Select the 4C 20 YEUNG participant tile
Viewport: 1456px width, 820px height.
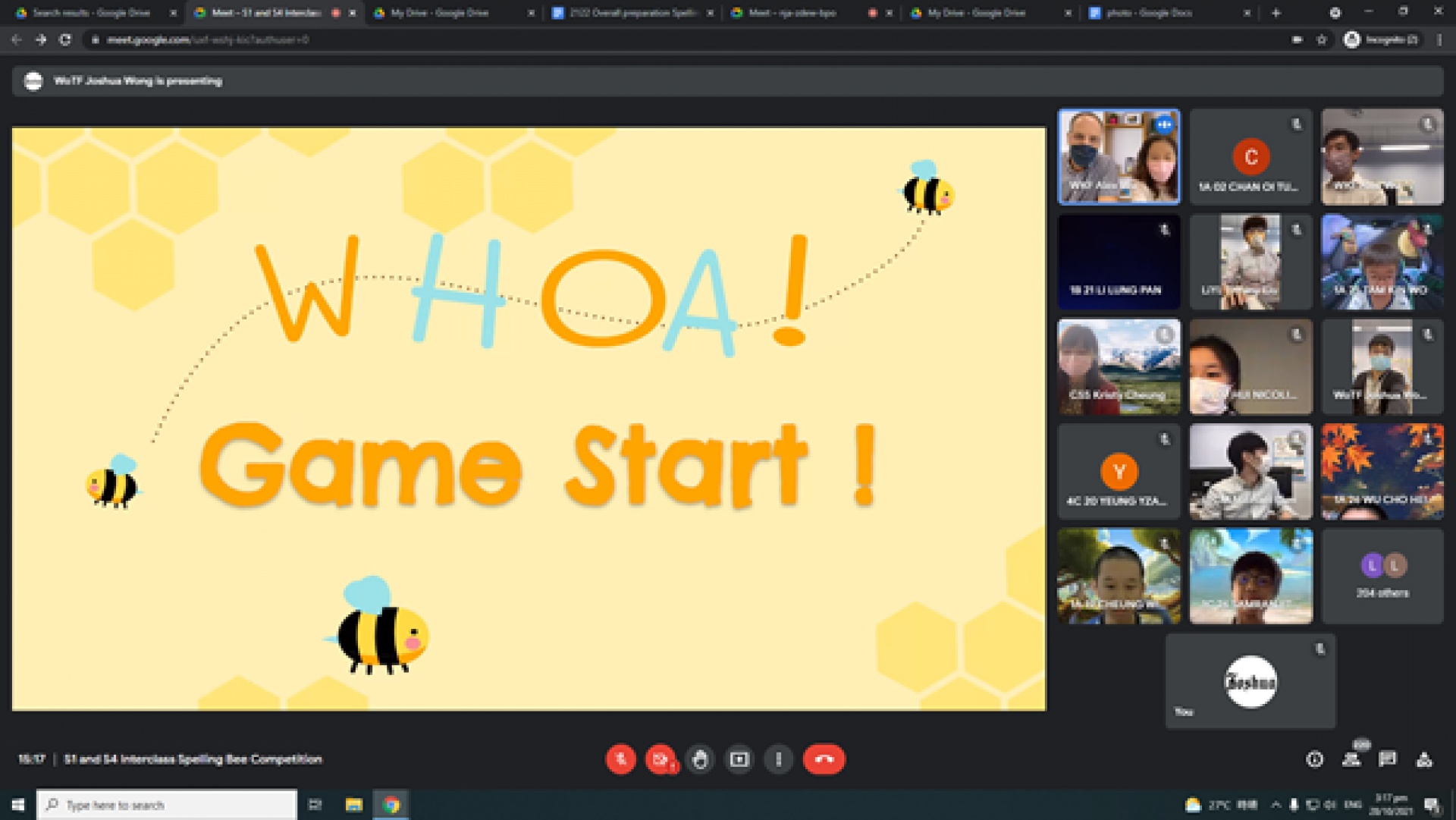pyautogui.click(x=1119, y=472)
